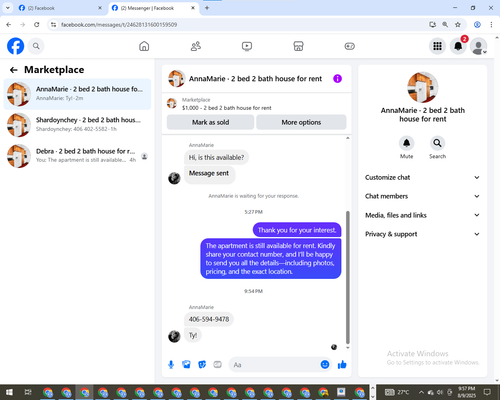
Task: Show hidden system tray icons chevron
Action: pyautogui.click(x=421, y=392)
